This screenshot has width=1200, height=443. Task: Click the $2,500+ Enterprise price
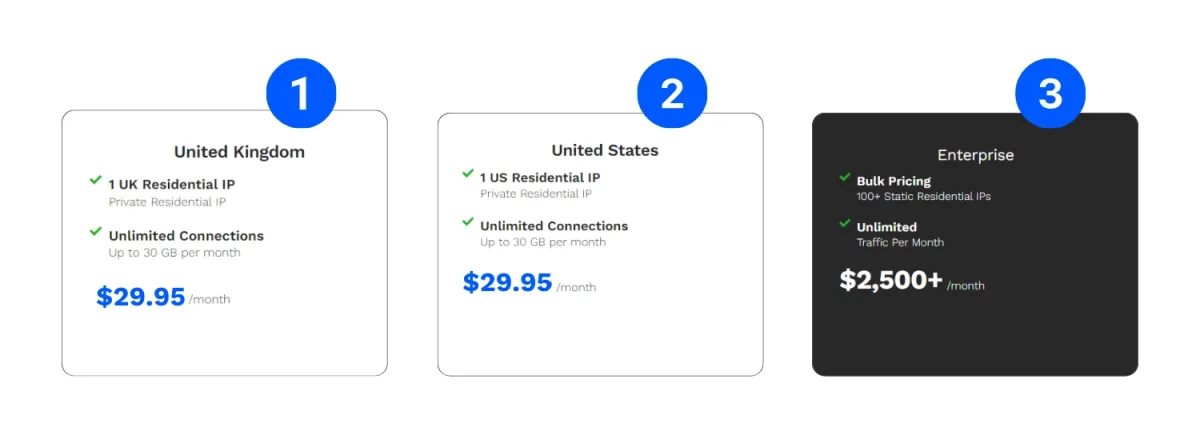click(891, 280)
